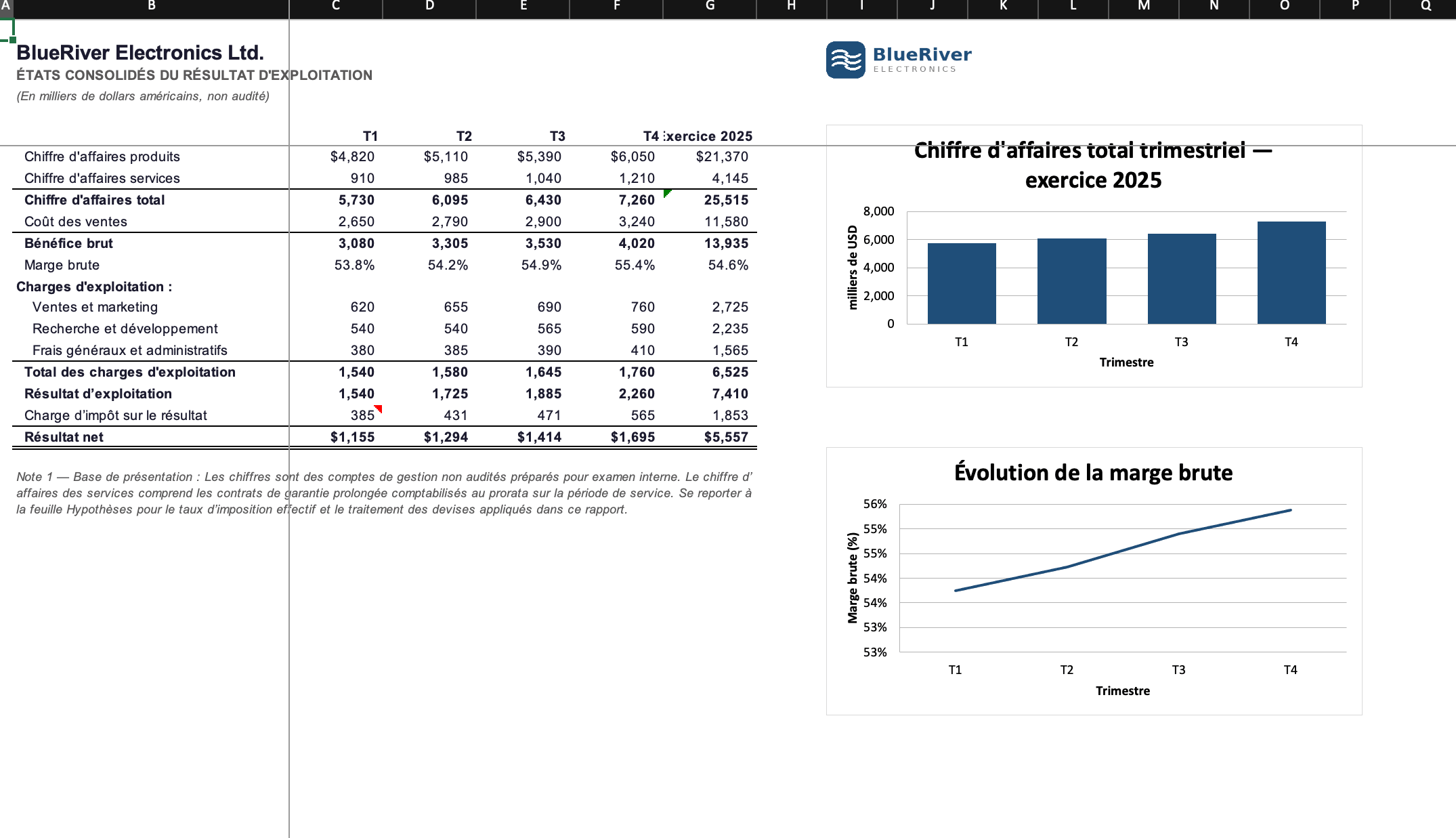Viewport: 1456px width, 838px height.
Task: Click 'Charge d’impôt sur le résultat' label
Action: tap(116, 415)
